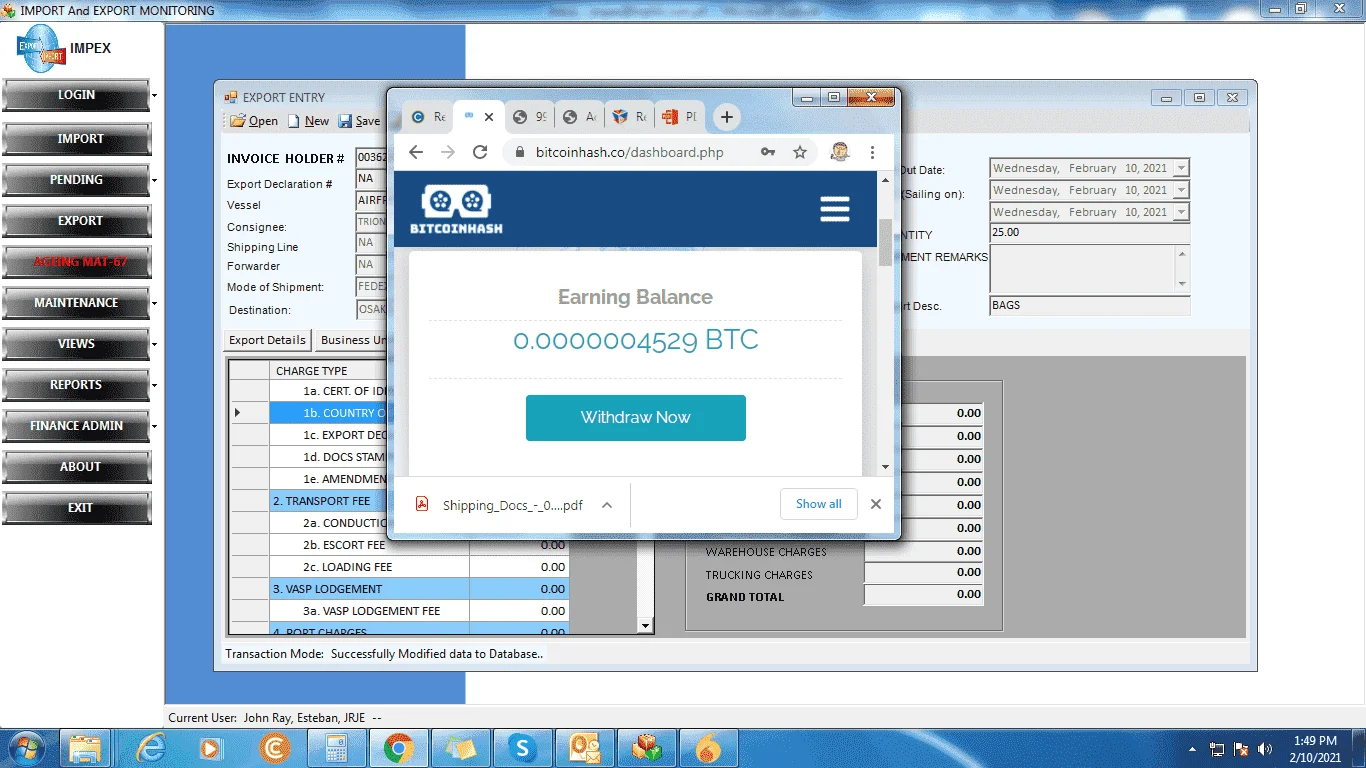
Task: Open the saved passwords key icon
Action: coord(768,152)
